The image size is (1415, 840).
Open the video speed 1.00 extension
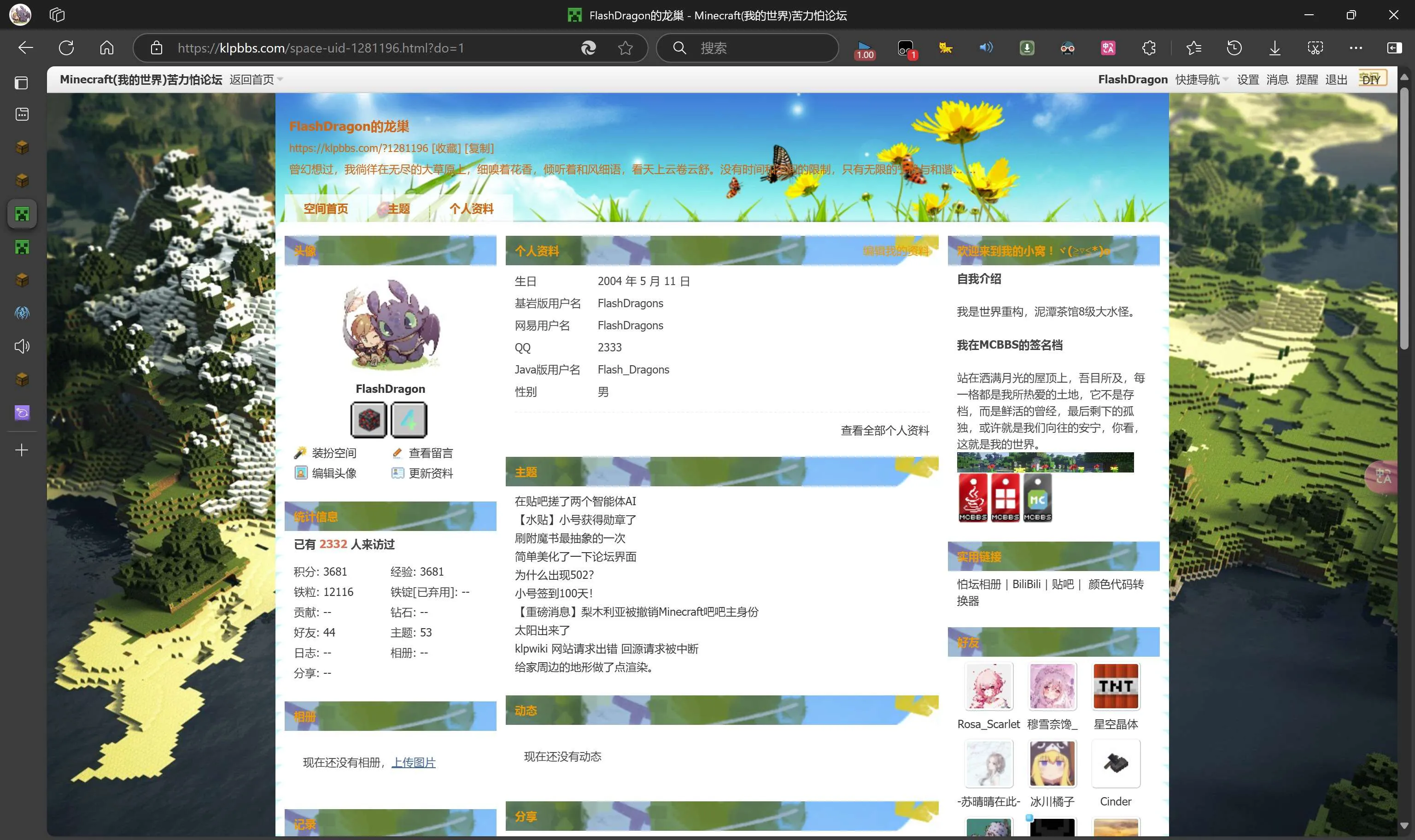[864, 49]
